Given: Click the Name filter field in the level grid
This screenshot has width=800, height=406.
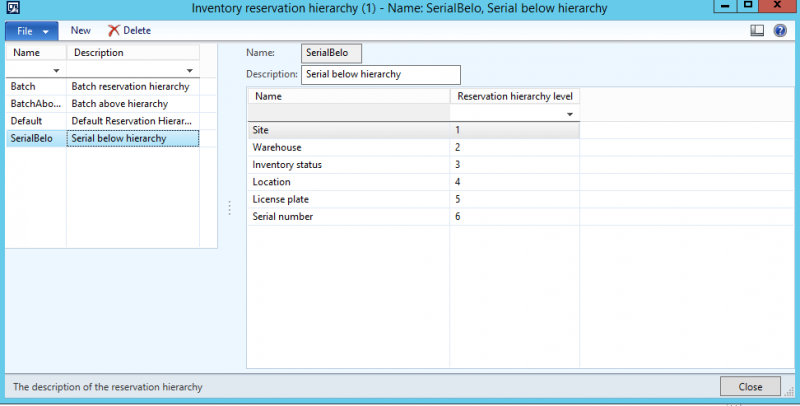Looking at the screenshot, I should click(348, 113).
